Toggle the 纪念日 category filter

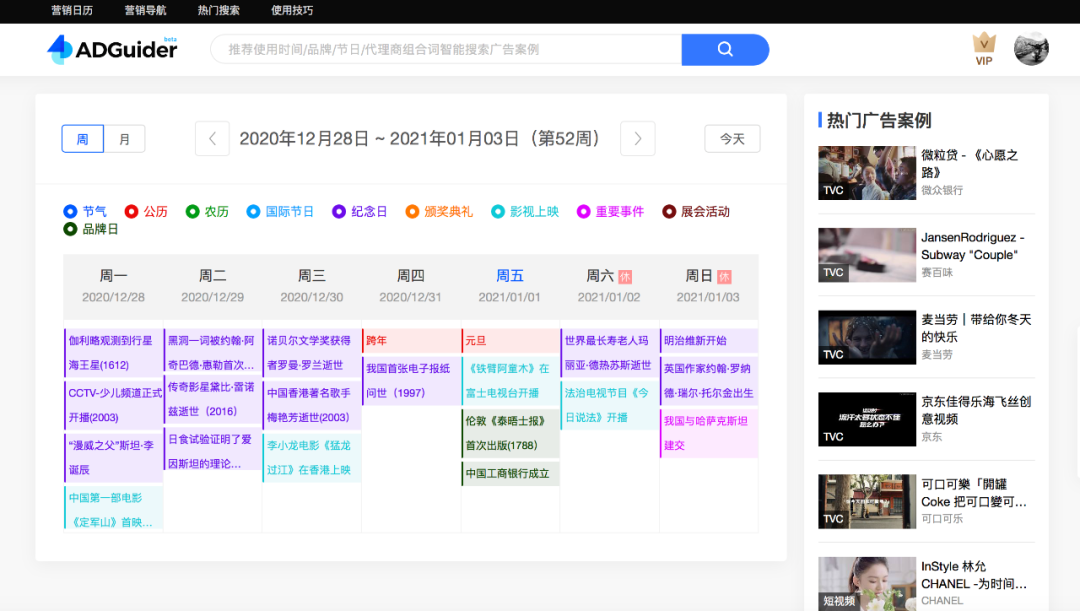coord(360,211)
